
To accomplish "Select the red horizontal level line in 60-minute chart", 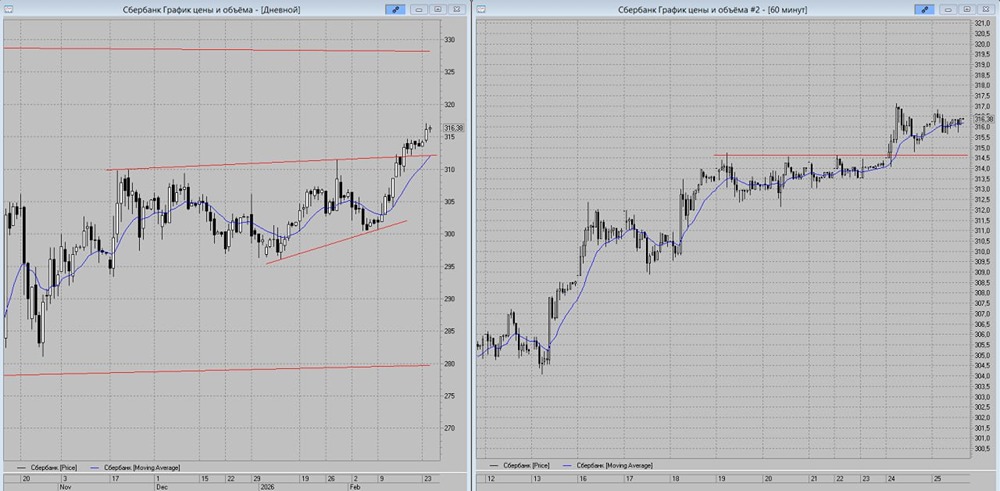I will pos(800,155).
